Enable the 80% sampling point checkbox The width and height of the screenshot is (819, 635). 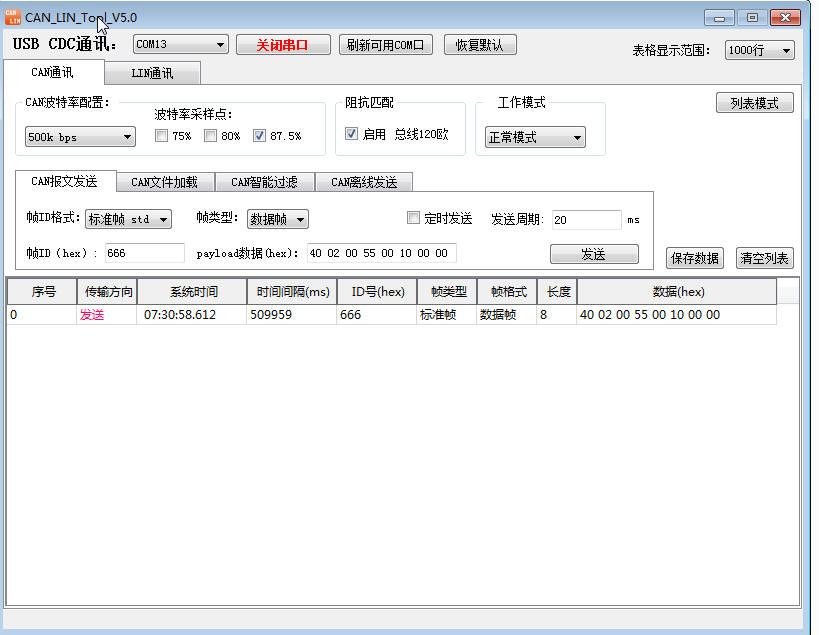tap(210, 136)
